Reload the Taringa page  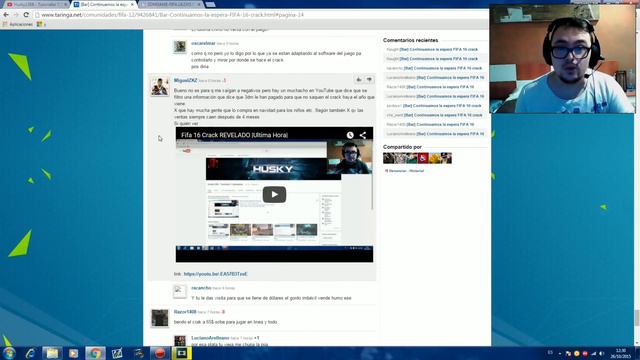pos(26,15)
